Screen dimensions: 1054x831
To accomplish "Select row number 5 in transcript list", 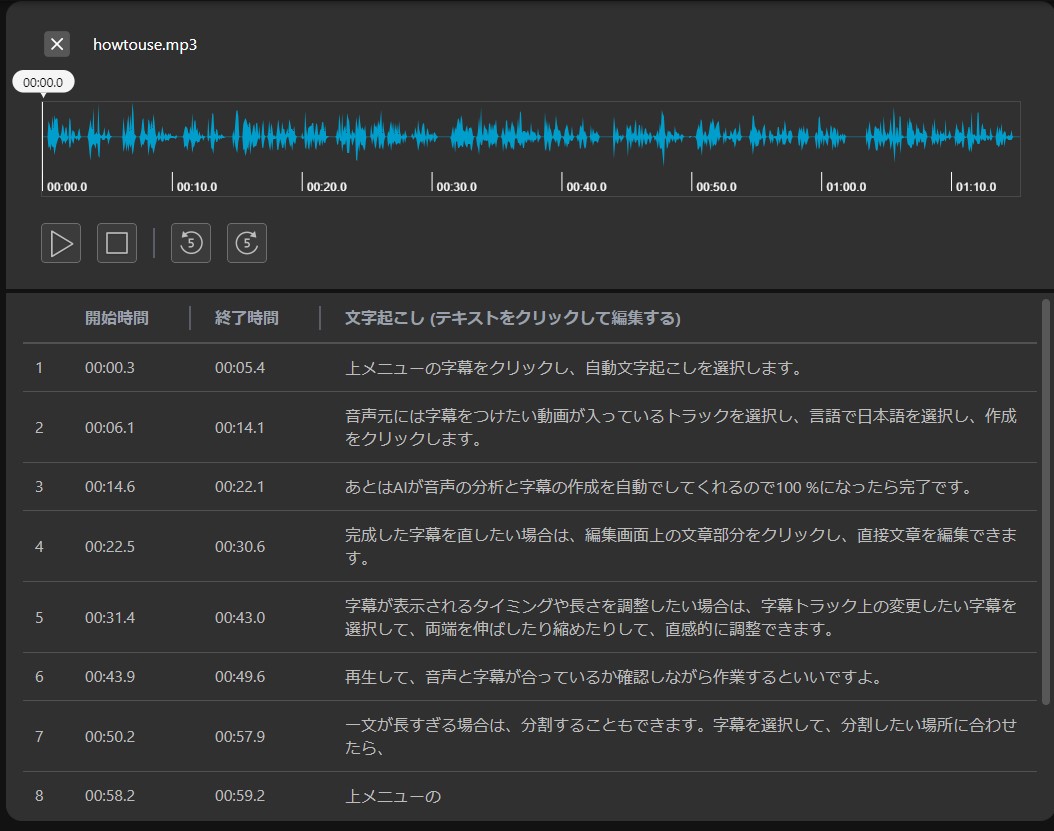I will point(39,617).
